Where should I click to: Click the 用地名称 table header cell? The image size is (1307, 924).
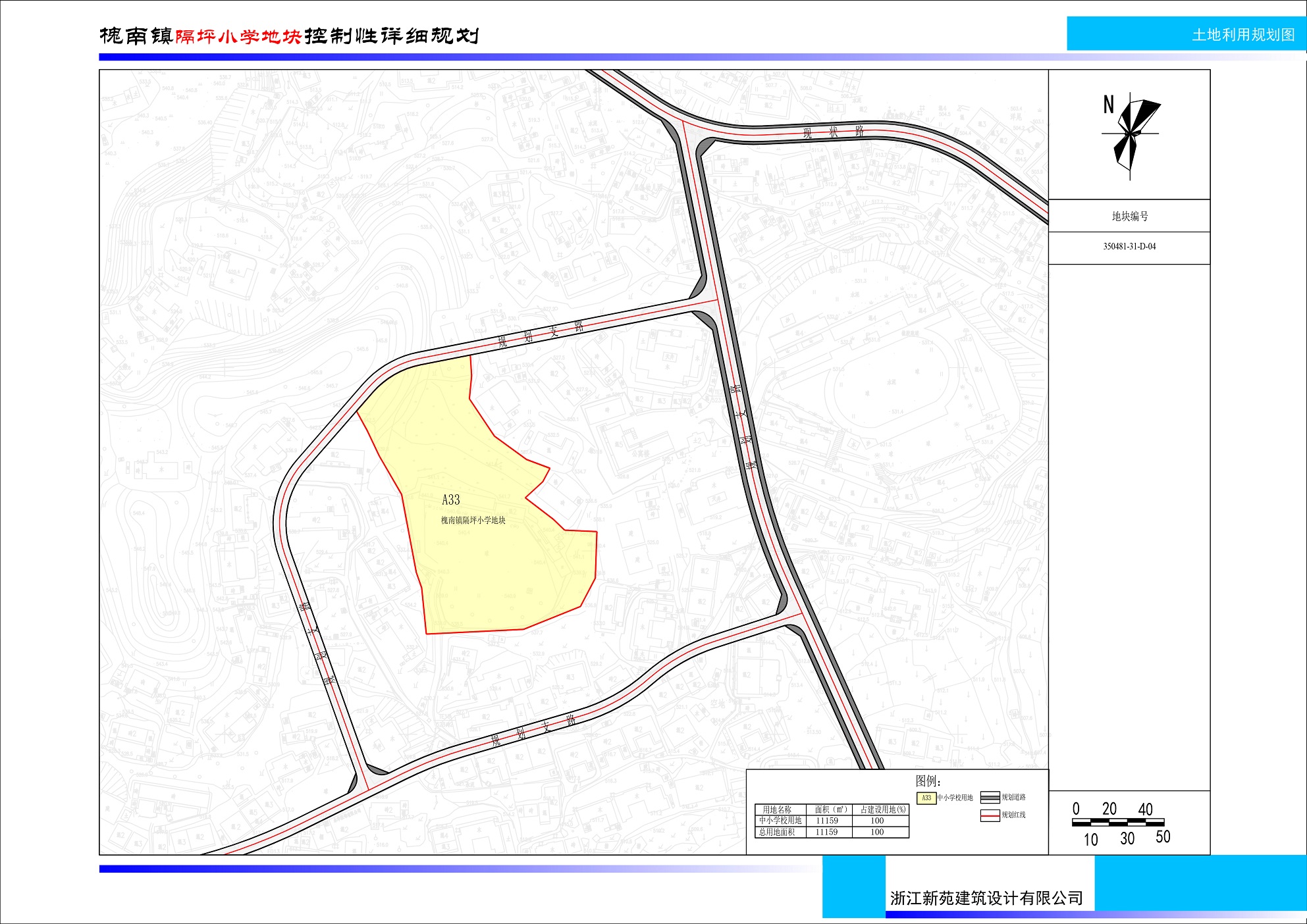[x=777, y=810]
